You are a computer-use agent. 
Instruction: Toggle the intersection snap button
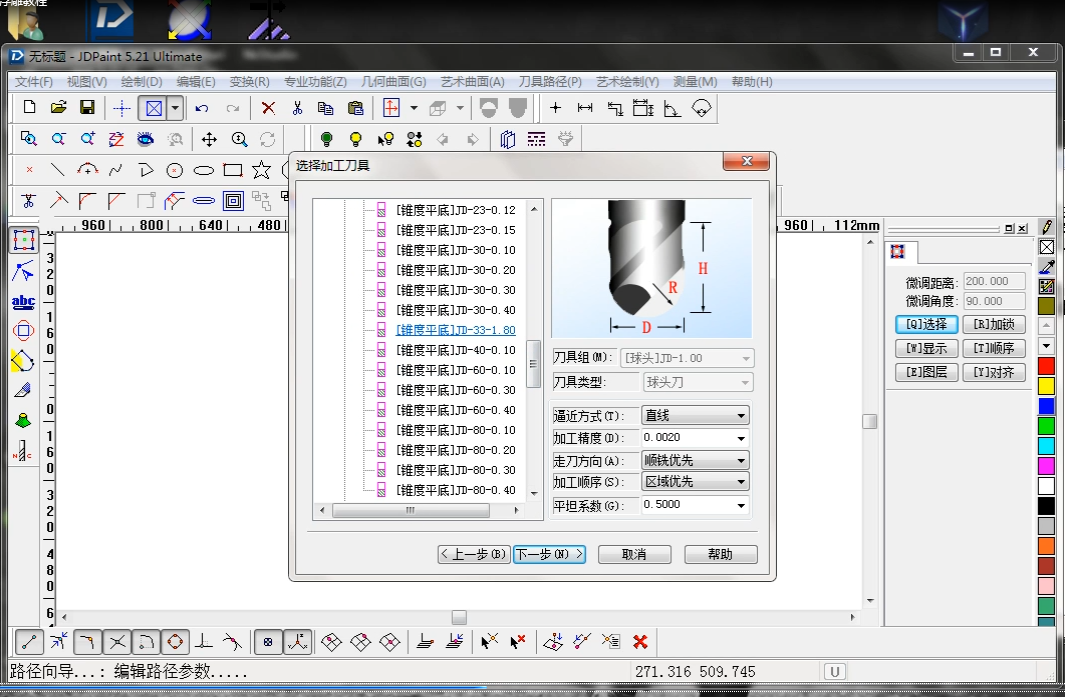pyautogui.click(x=117, y=641)
